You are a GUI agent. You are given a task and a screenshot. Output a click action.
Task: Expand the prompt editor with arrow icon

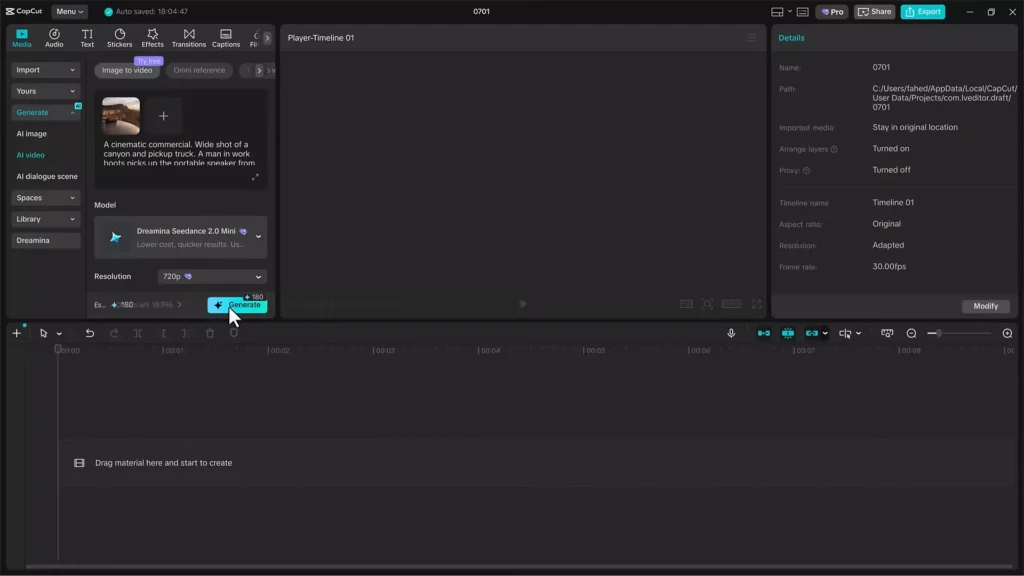point(255,177)
